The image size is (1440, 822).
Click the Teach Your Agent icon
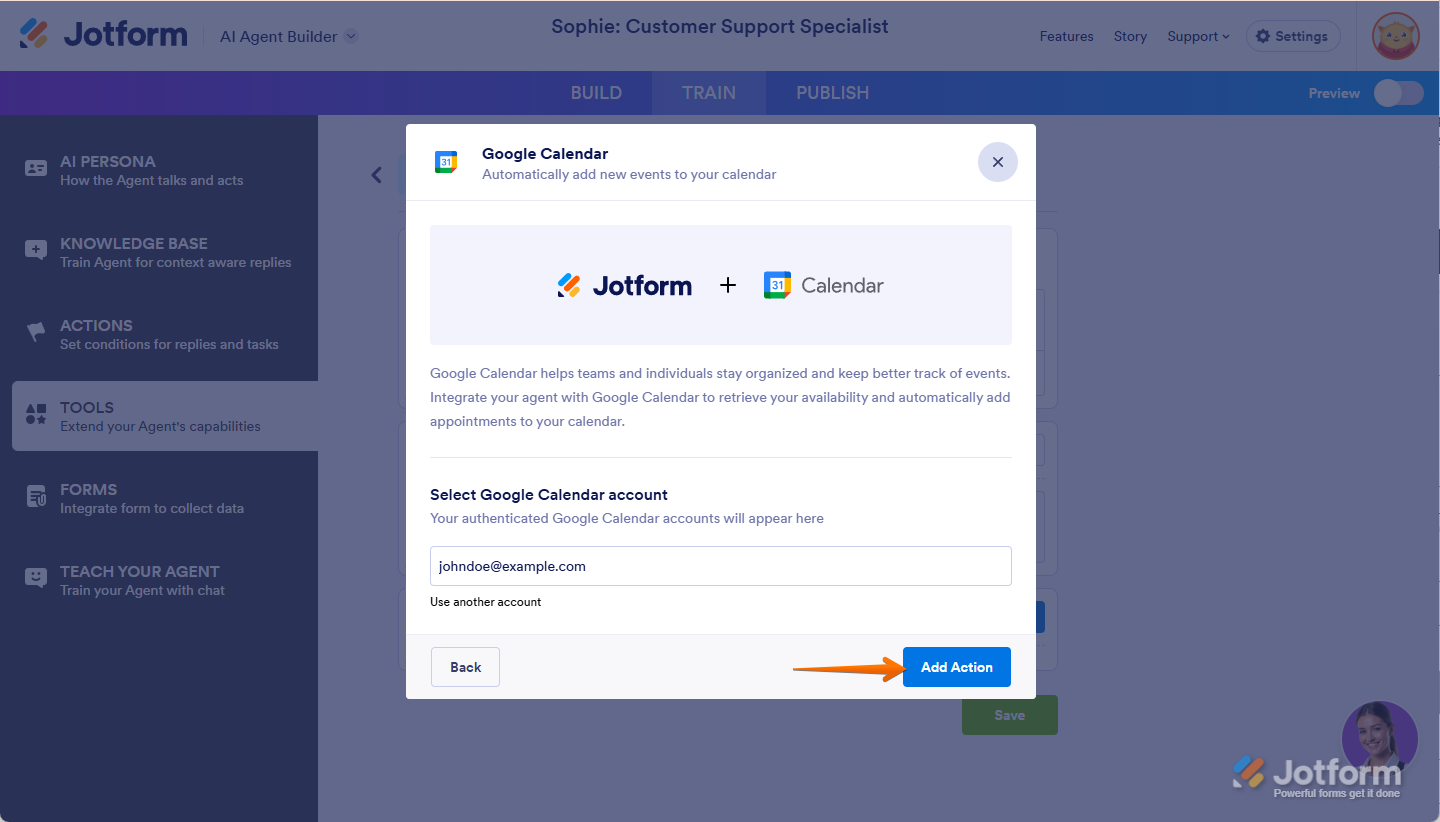click(x=36, y=579)
